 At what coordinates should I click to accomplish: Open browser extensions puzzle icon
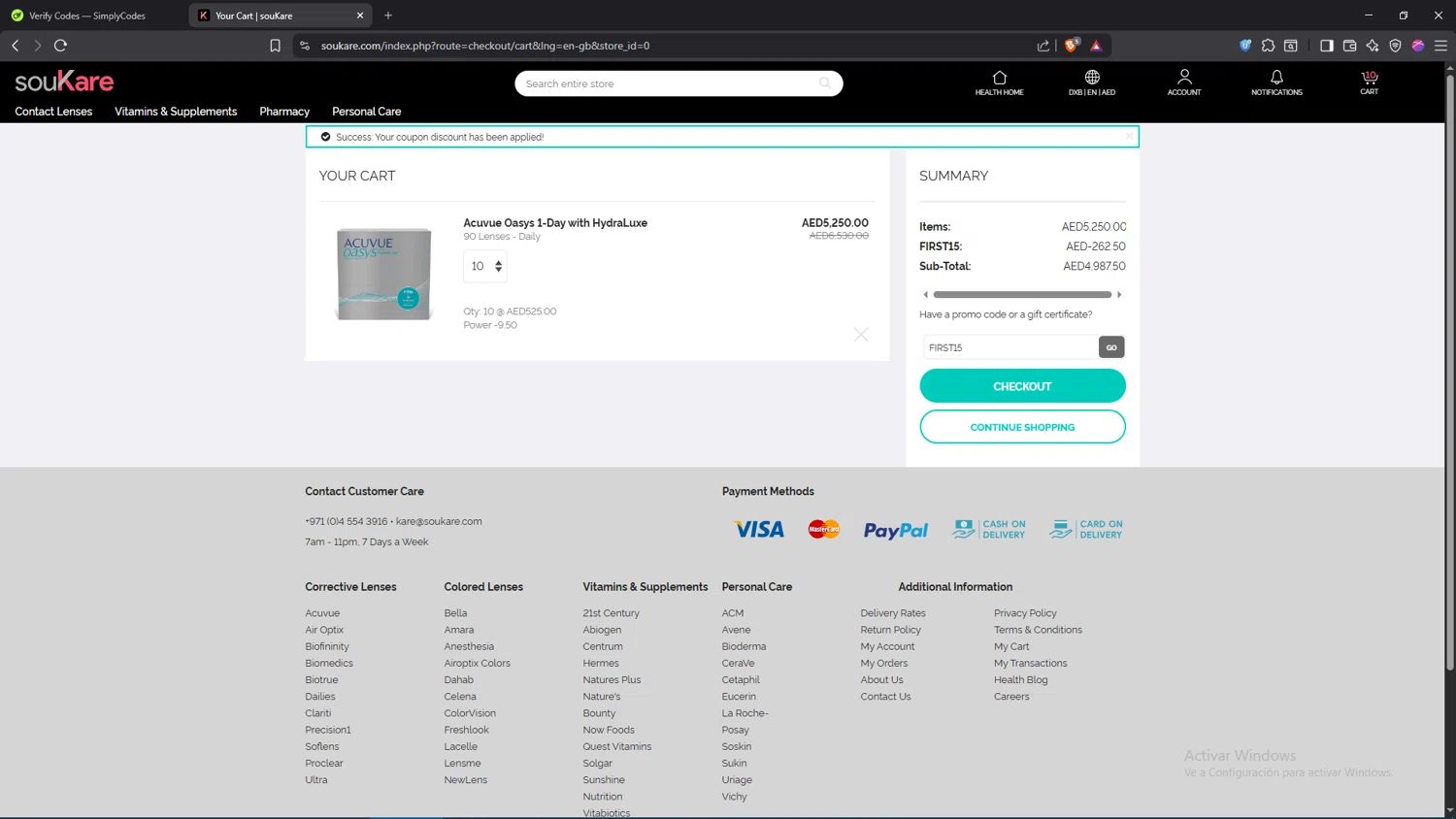(1268, 46)
